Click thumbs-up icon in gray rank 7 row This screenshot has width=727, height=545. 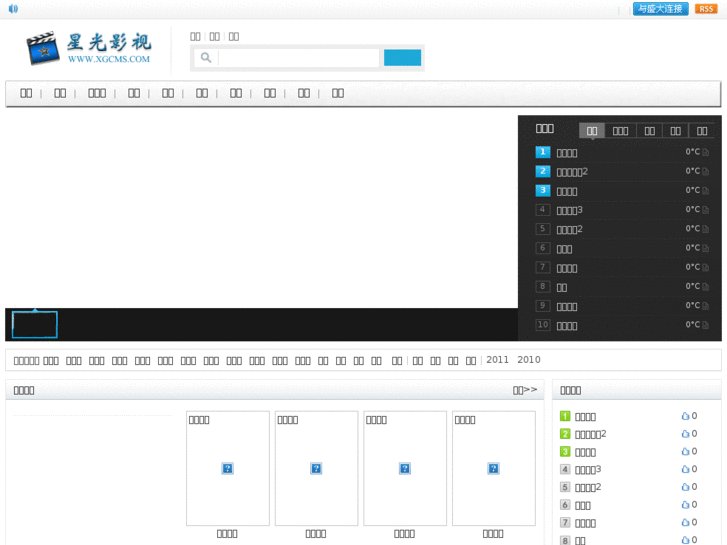pyautogui.click(x=685, y=522)
